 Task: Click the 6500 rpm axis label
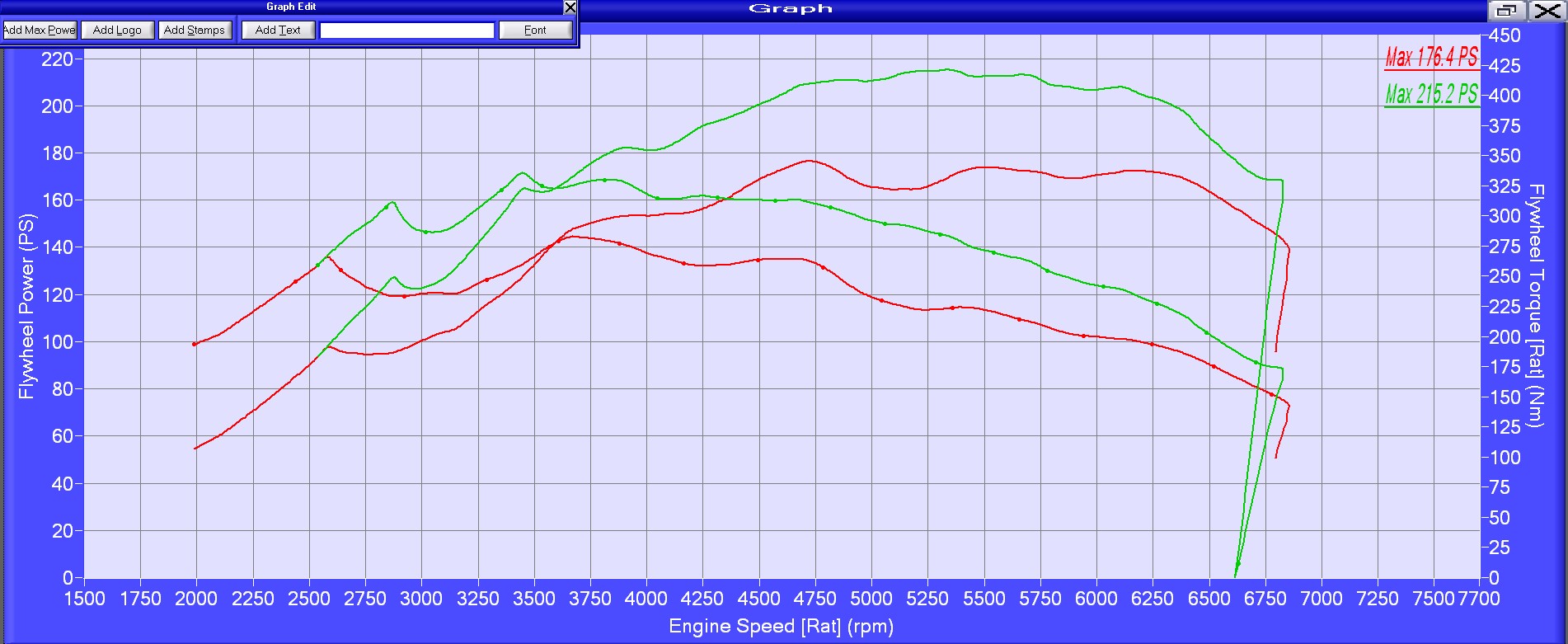coord(1209,599)
